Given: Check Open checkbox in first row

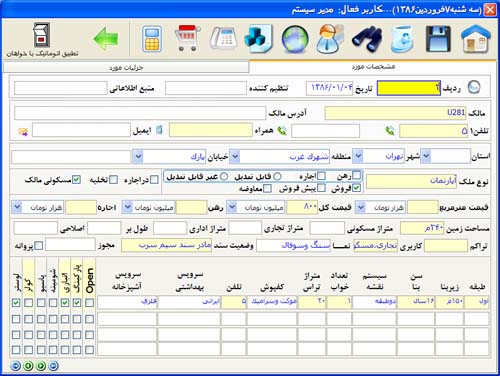Looking at the screenshot, I should click(x=89, y=303).
